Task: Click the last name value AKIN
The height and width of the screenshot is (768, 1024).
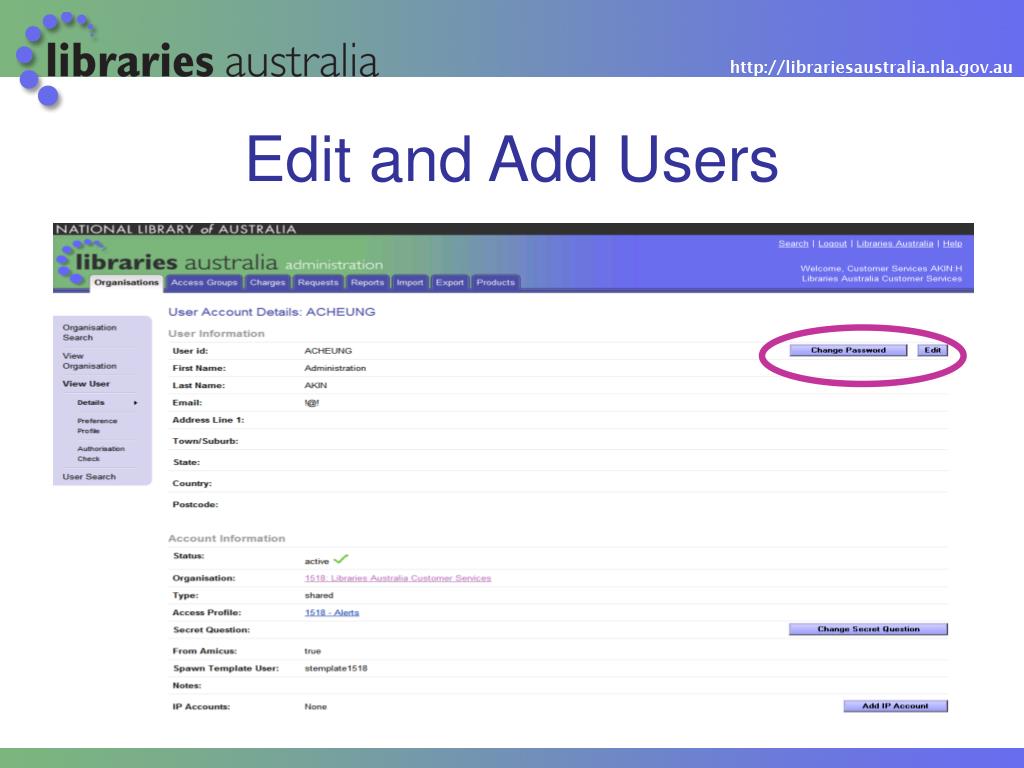Action: 315,385
